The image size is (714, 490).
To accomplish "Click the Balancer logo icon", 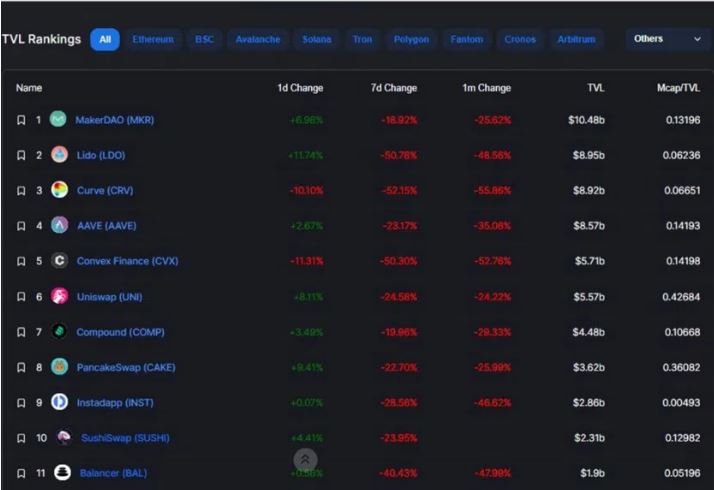I will (x=62, y=473).
